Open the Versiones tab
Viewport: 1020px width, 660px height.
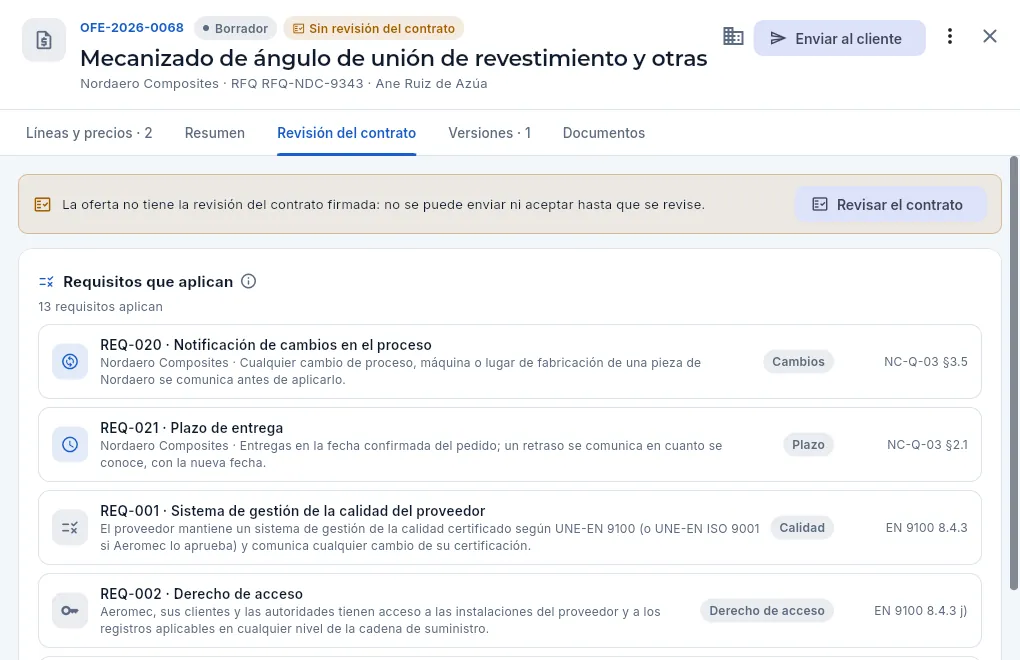point(489,133)
